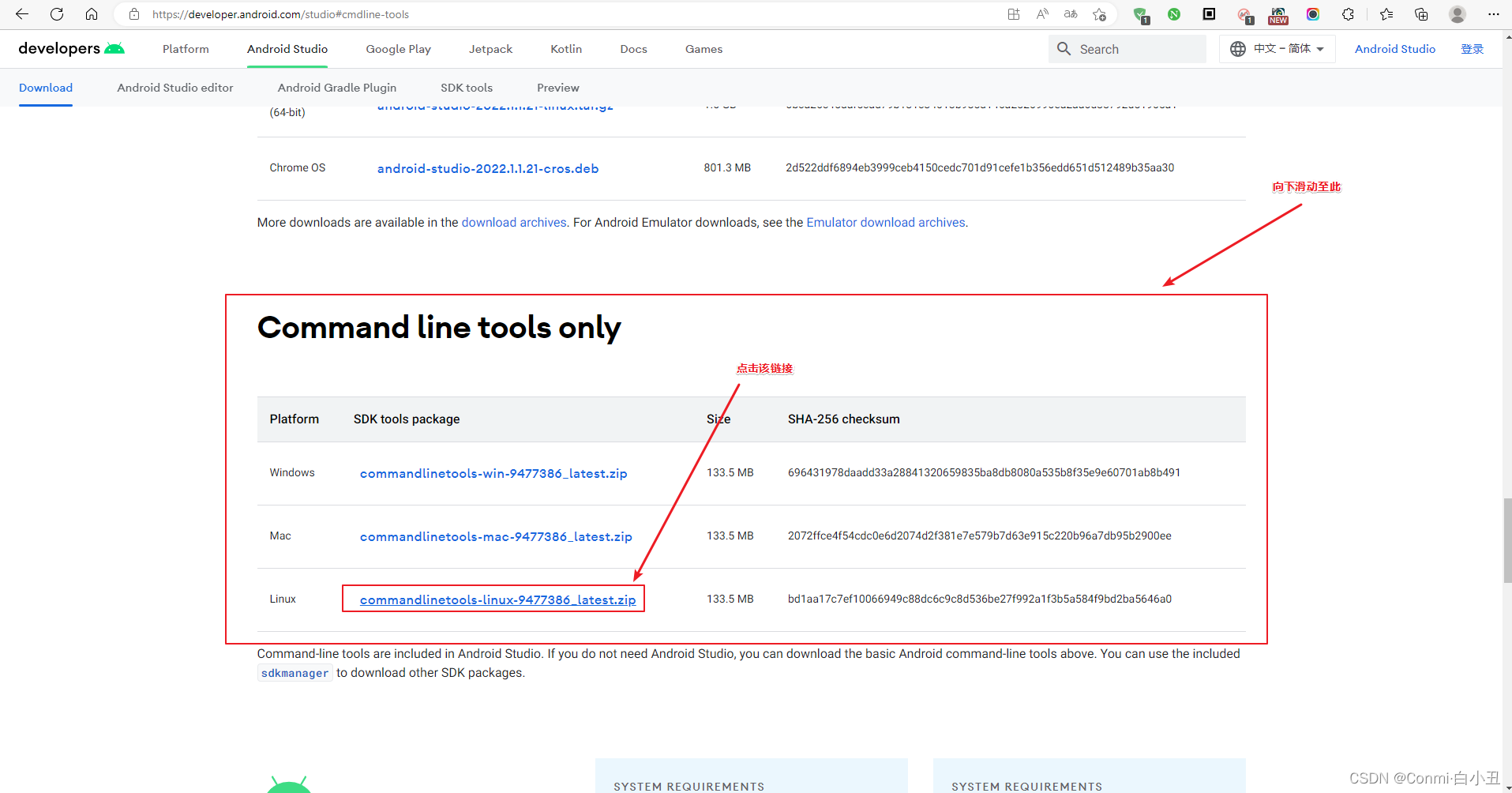Open the extension labeled NEW

coord(1278,15)
